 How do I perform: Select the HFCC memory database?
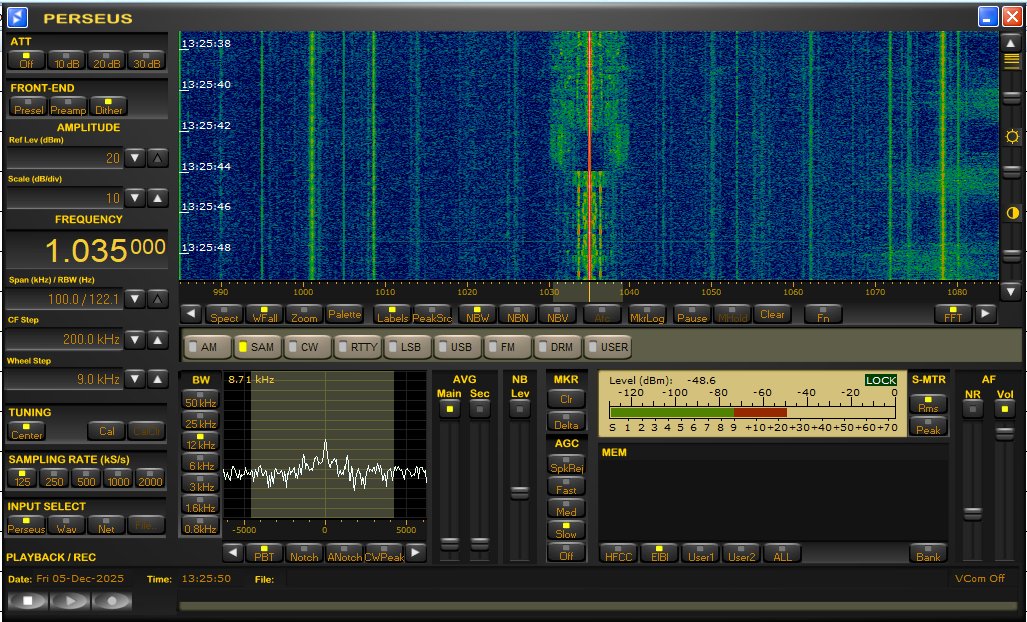[618, 553]
